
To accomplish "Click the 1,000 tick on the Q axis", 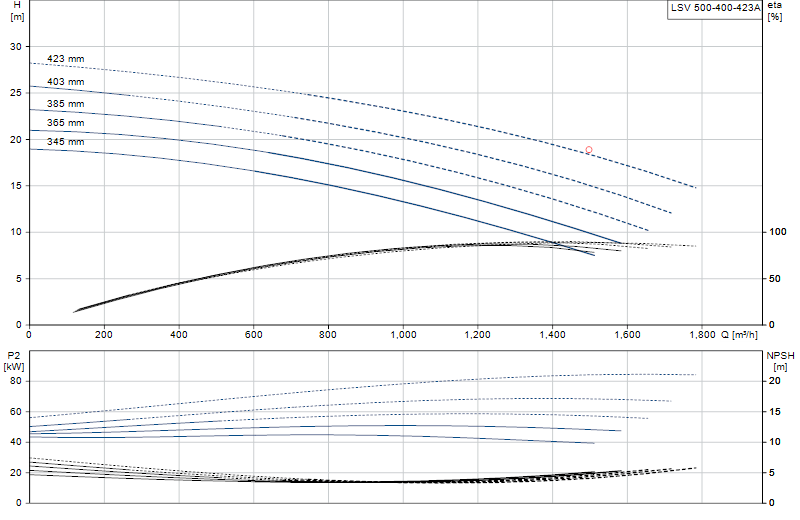I will 404,335.
